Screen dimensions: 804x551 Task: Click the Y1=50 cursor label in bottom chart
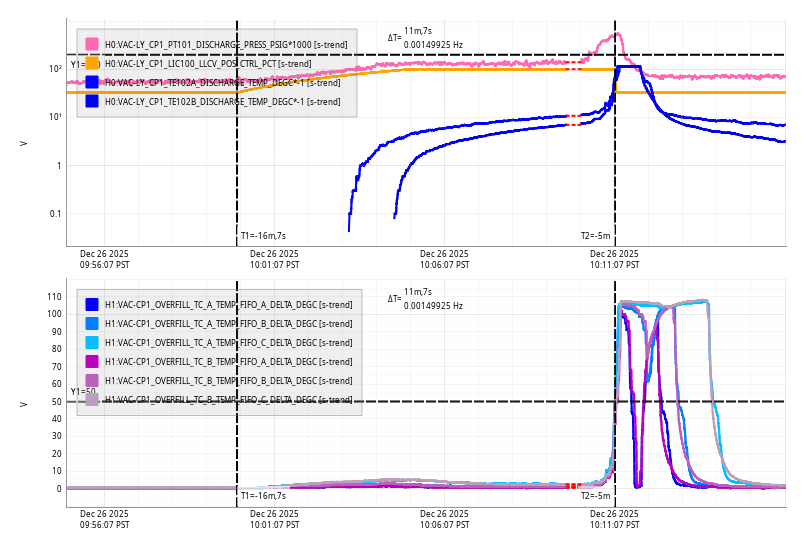coord(83,392)
